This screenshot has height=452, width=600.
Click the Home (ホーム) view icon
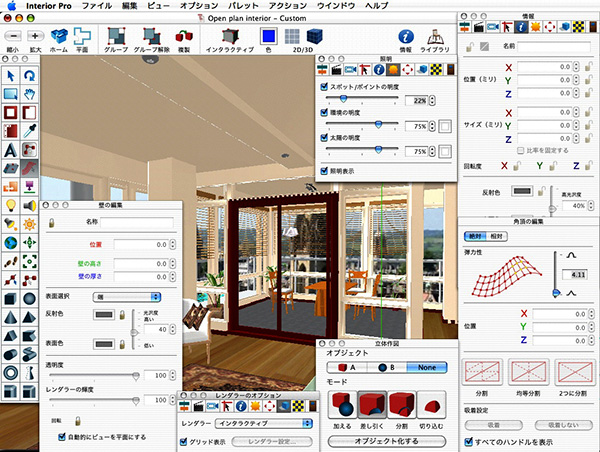[x=59, y=36]
